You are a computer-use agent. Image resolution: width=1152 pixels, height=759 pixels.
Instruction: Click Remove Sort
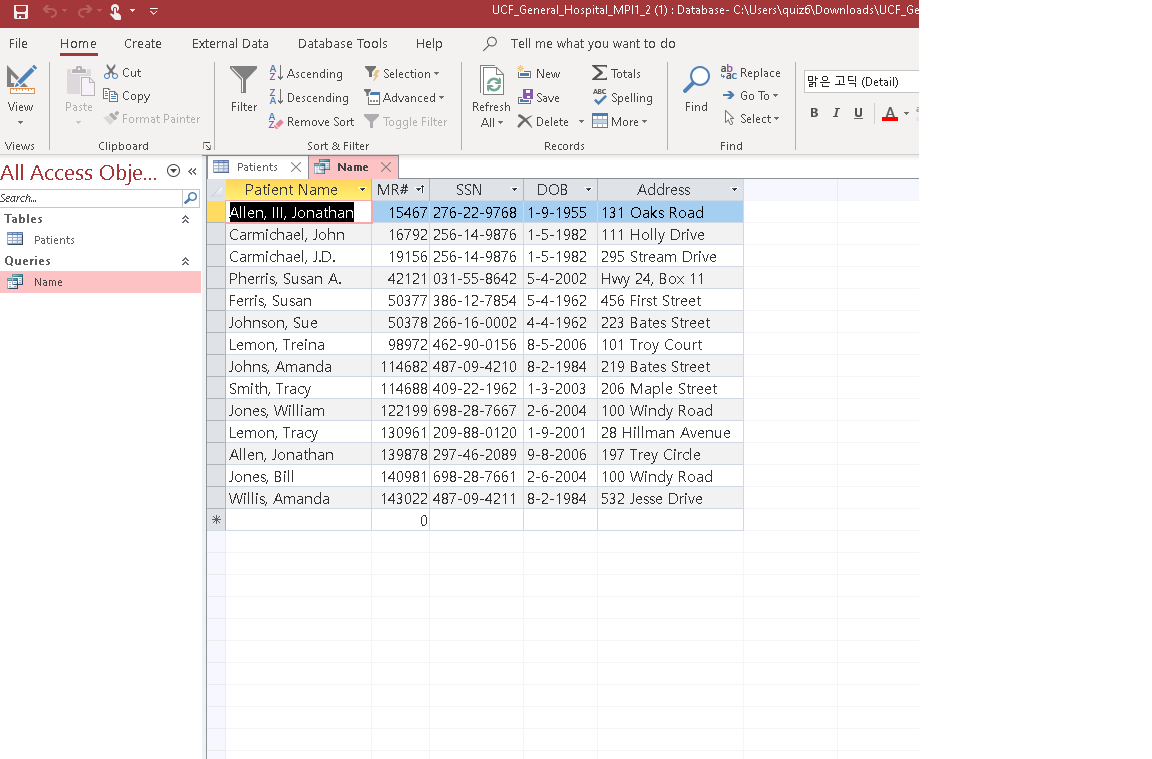click(x=312, y=121)
